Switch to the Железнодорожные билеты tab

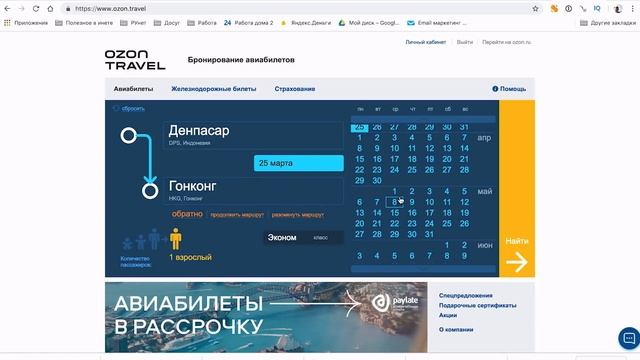(213, 89)
